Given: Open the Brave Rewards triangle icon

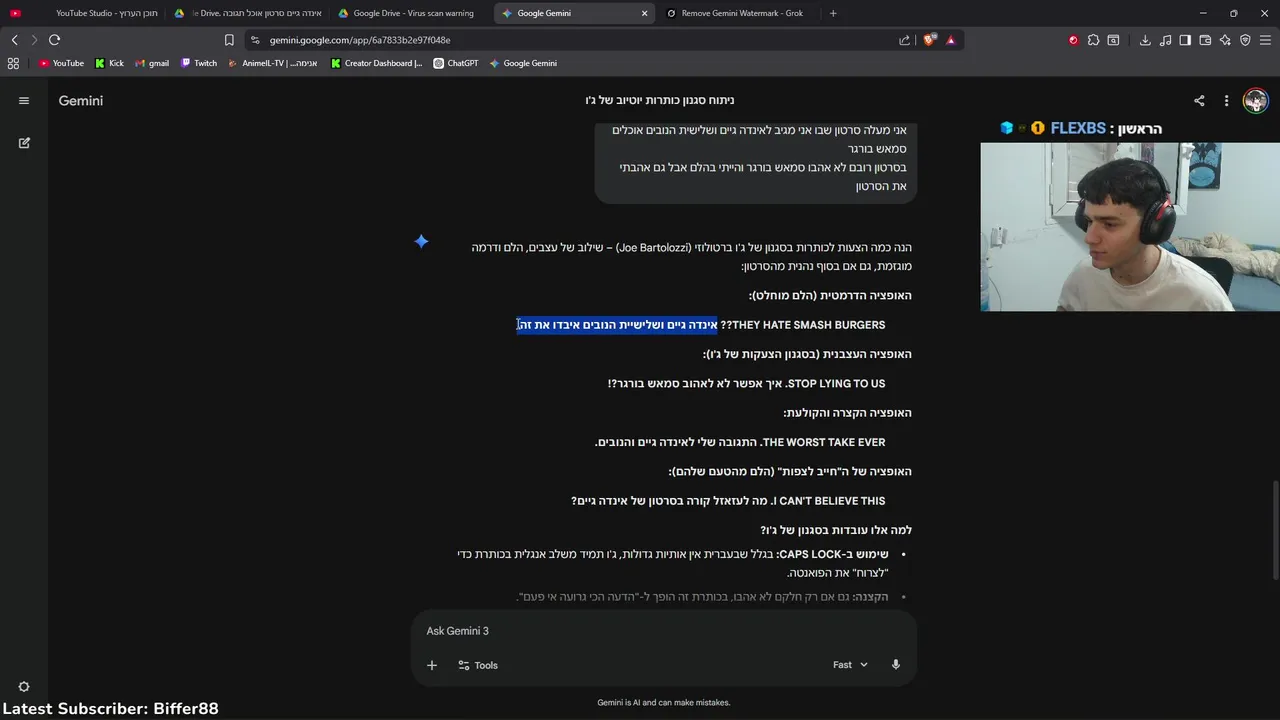Looking at the screenshot, I should click(x=950, y=40).
